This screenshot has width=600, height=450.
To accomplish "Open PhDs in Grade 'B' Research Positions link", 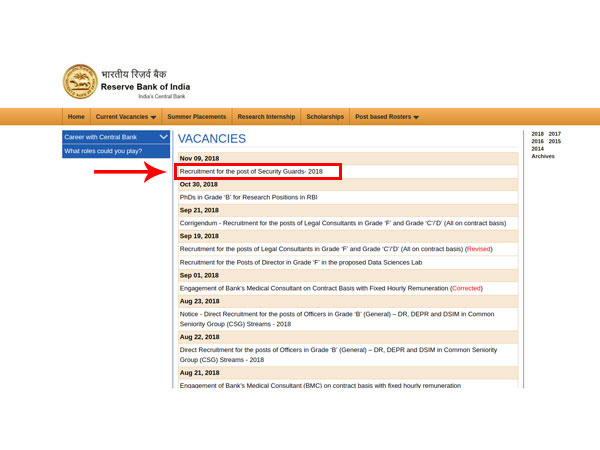I will (x=248, y=197).
